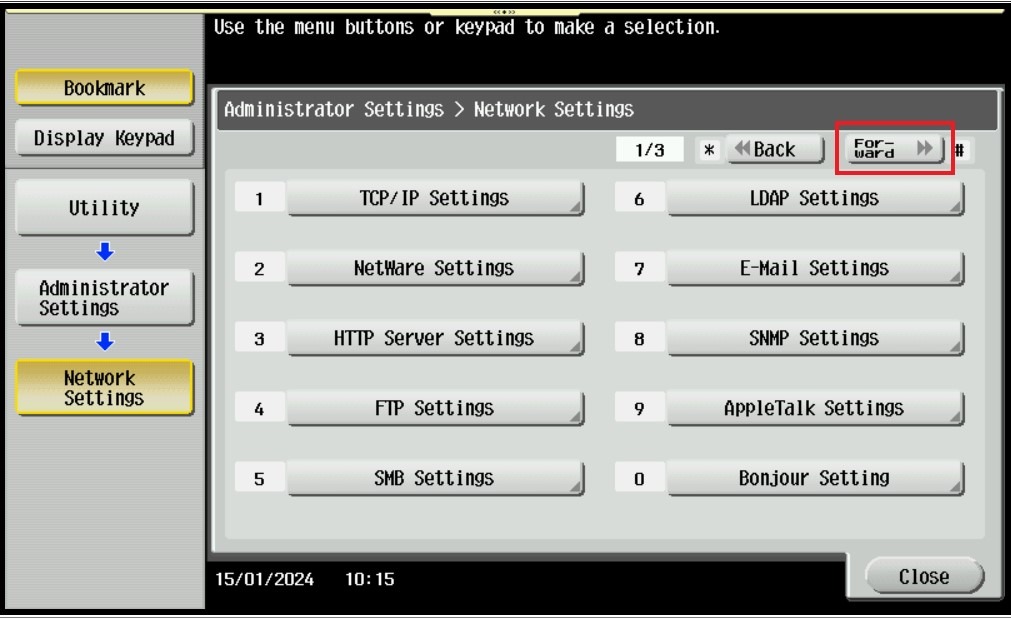Go to next page with Forward
Viewport: 1011px width, 619px height.
tap(895, 150)
